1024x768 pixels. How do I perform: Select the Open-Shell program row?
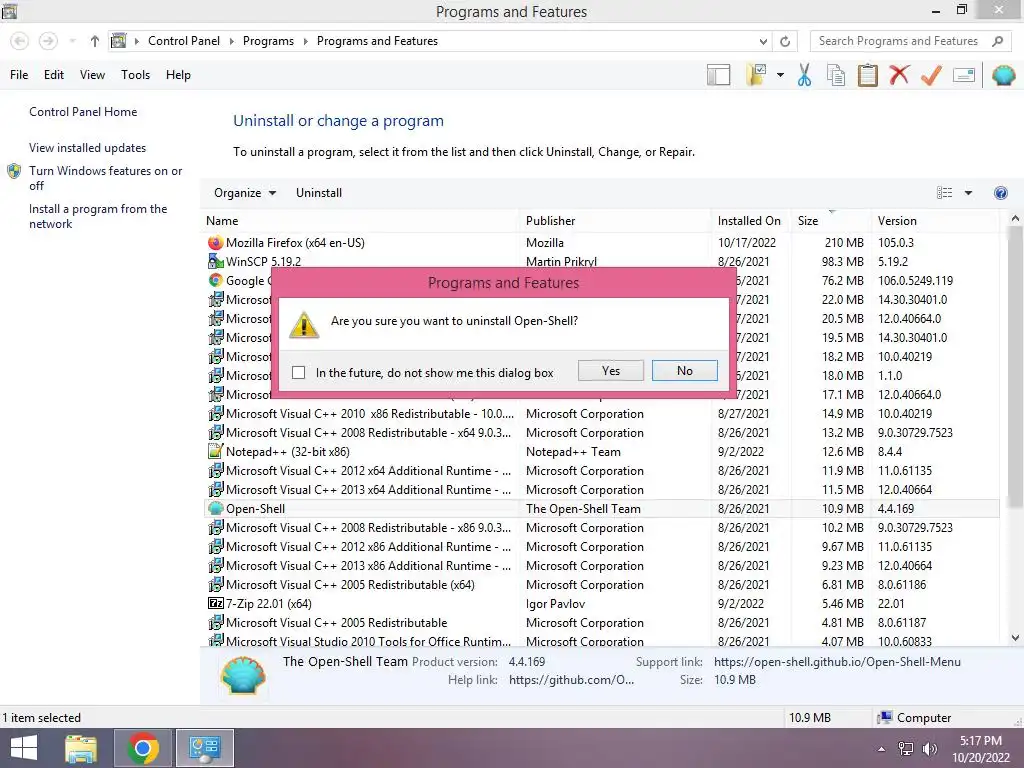tap(601, 508)
